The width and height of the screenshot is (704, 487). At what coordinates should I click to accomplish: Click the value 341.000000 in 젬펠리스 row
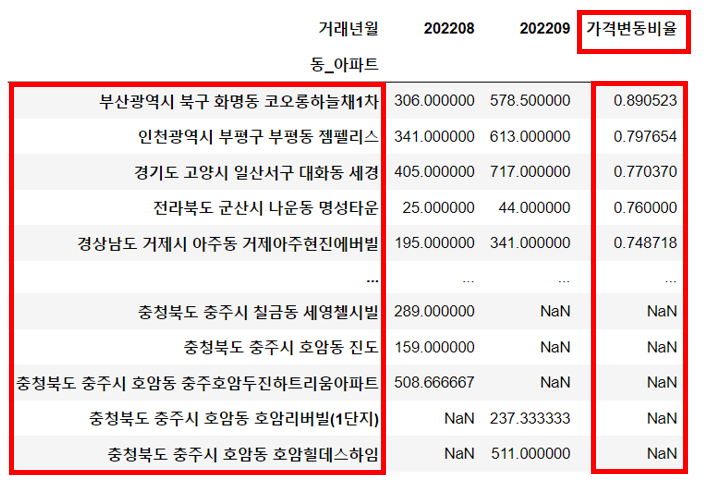coord(434,136)
